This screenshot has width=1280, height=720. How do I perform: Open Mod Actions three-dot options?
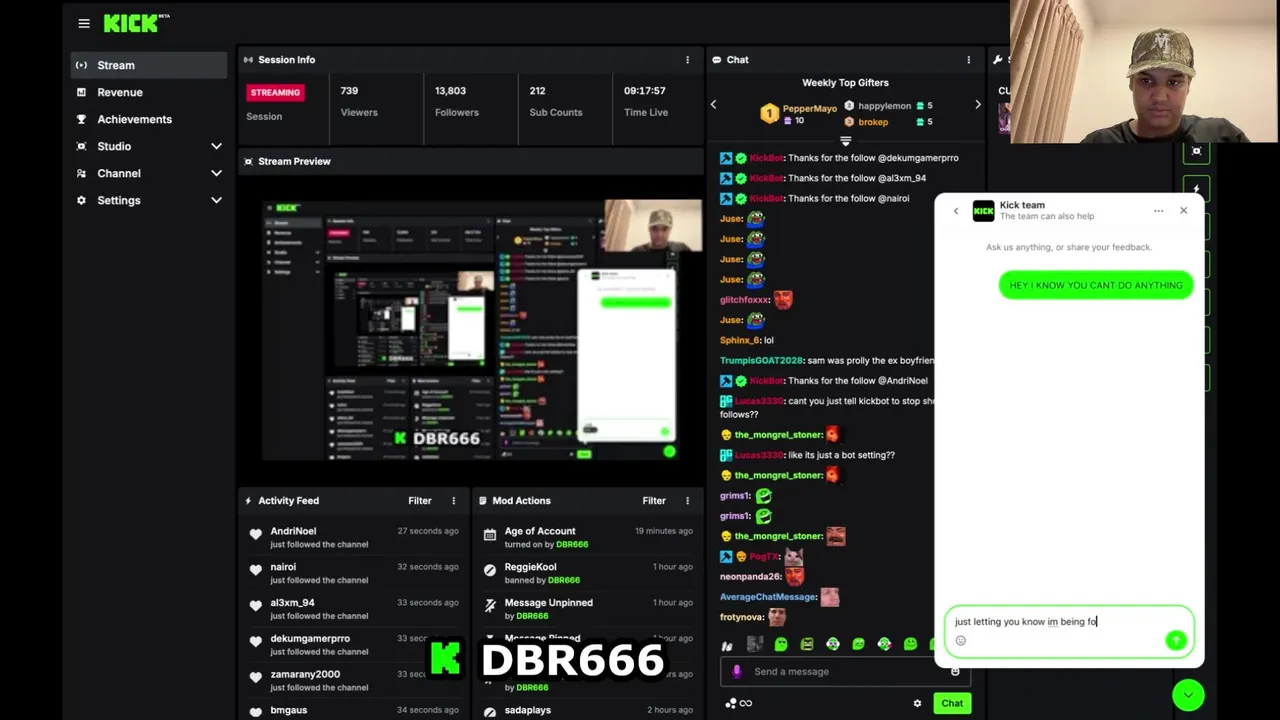click(x=687, y=501)
